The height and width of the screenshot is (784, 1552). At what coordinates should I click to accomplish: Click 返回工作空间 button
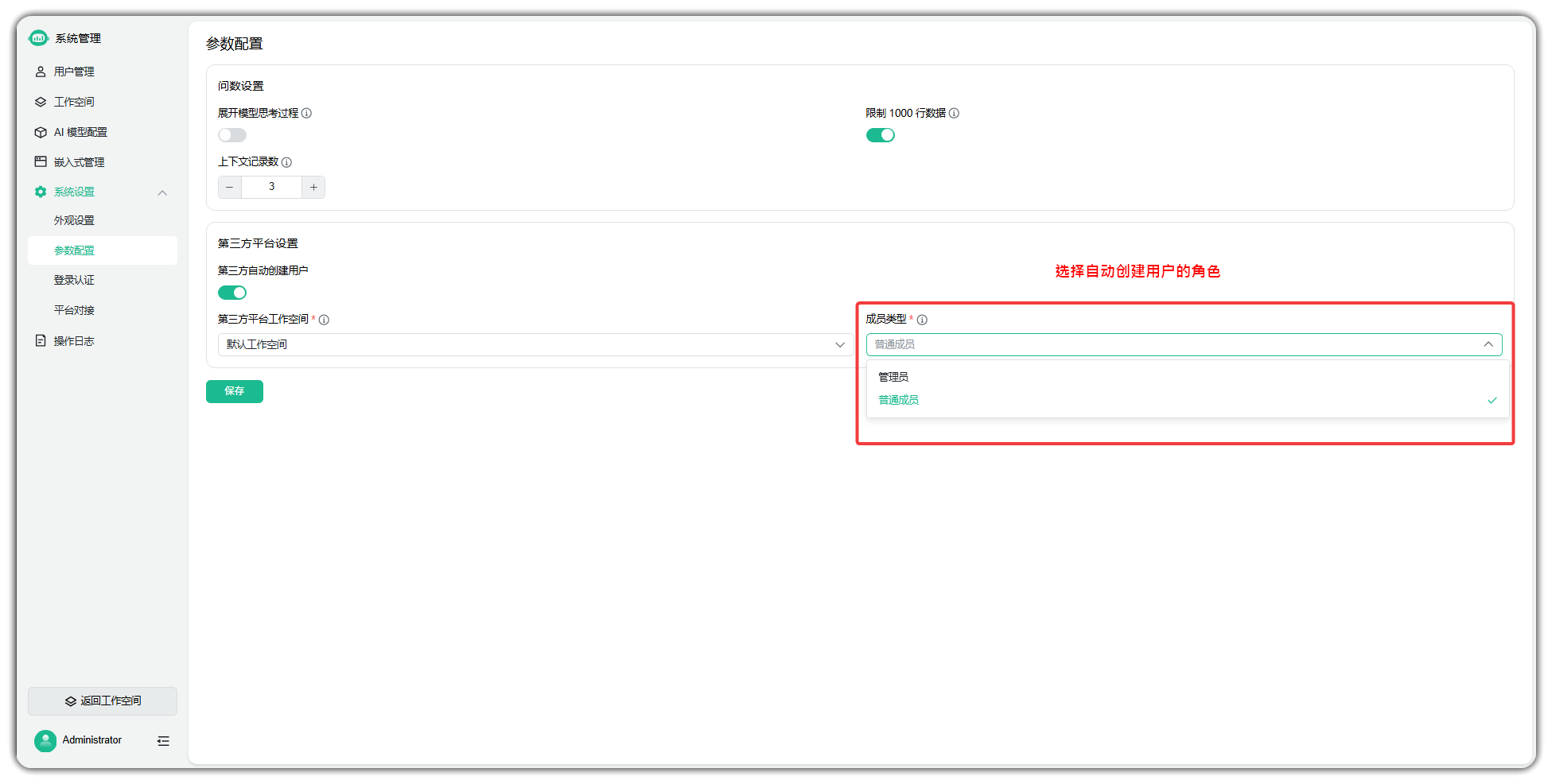[x=103, y=701]
